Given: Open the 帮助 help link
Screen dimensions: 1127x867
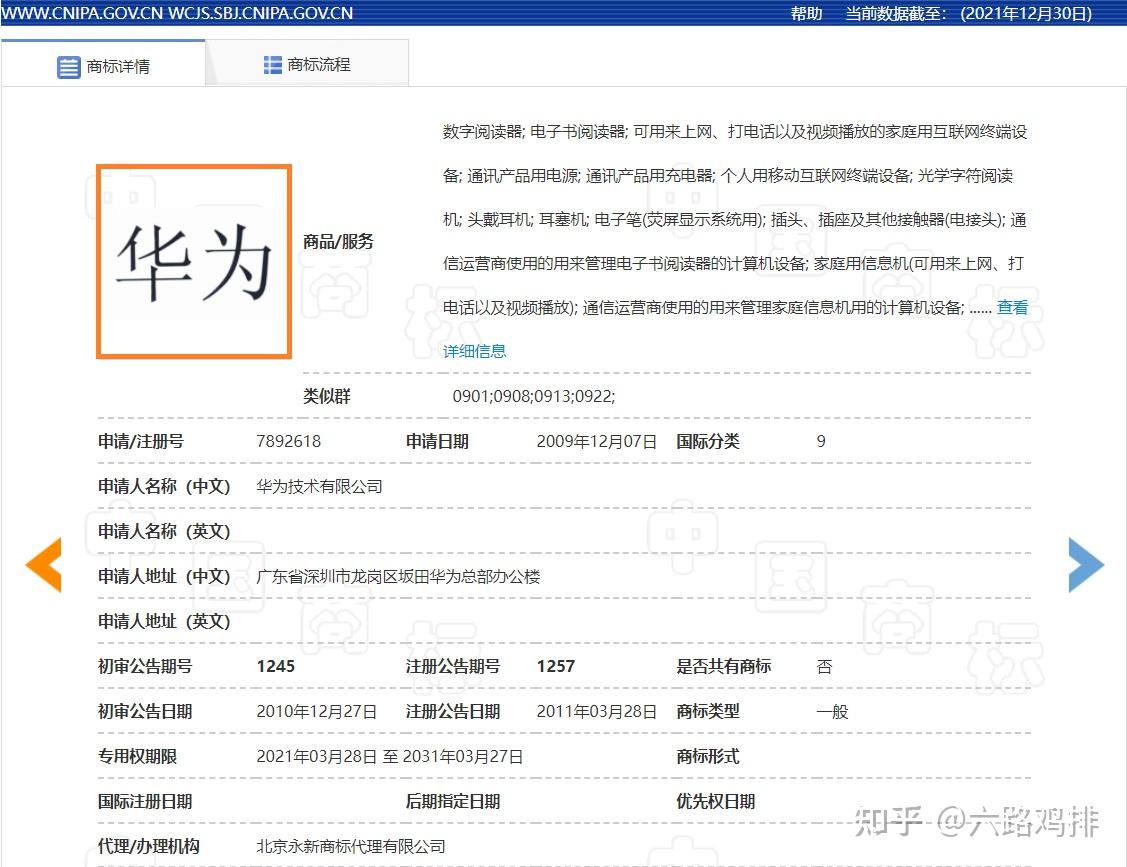Looking at the screenshot, I should 806,13.
